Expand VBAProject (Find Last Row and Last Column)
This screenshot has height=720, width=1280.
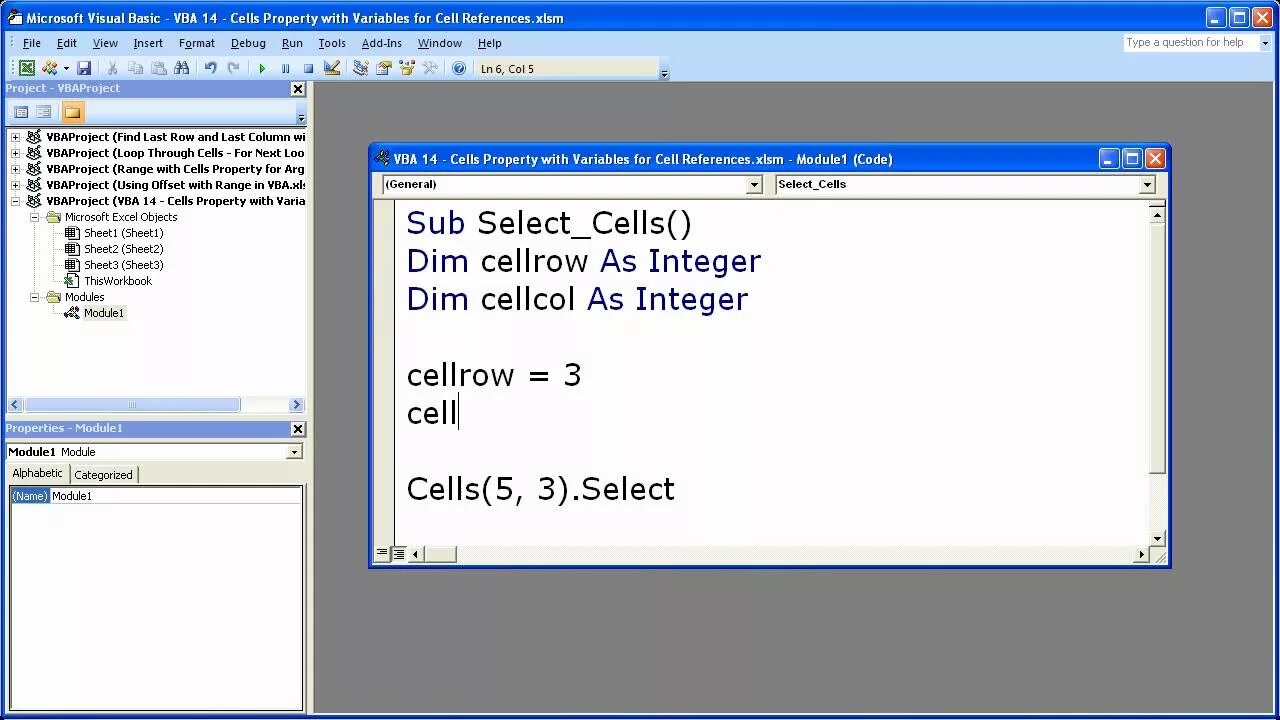15,137
